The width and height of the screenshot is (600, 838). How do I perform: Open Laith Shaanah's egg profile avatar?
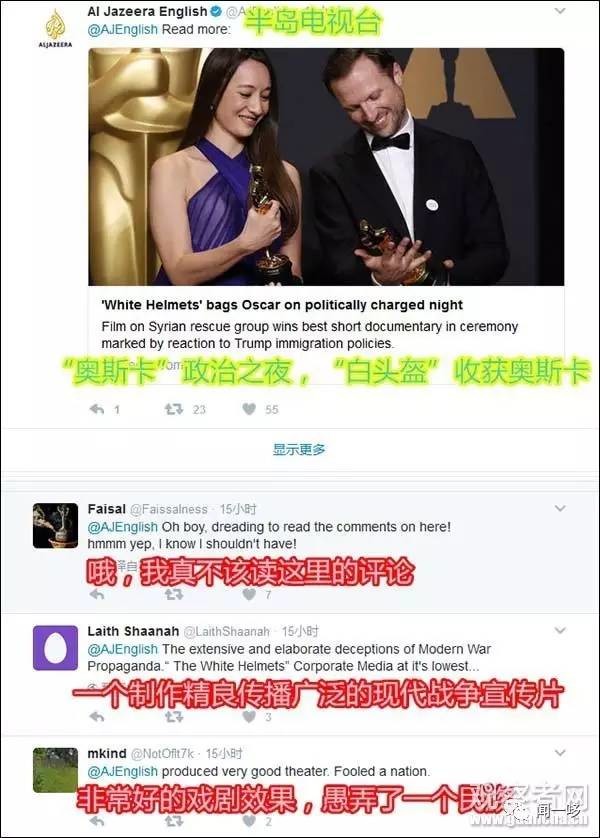pyautogui.click(x=56, y=648)
